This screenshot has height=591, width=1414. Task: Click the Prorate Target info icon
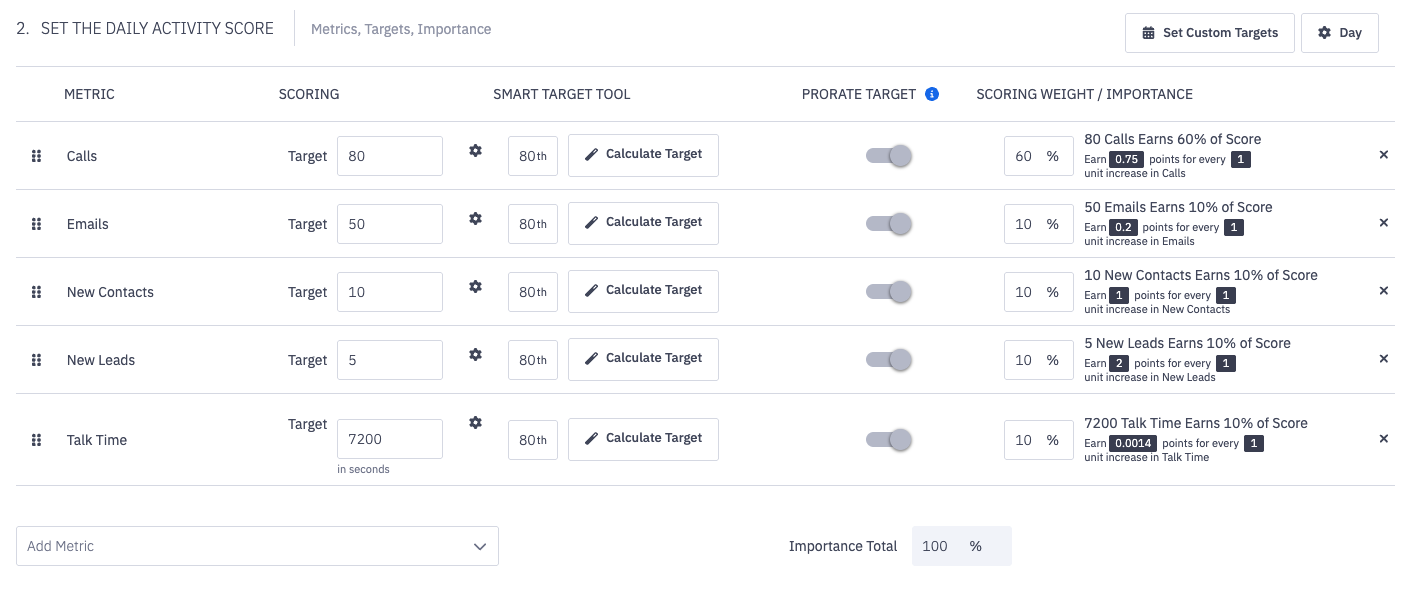click(x=932, y=94)
